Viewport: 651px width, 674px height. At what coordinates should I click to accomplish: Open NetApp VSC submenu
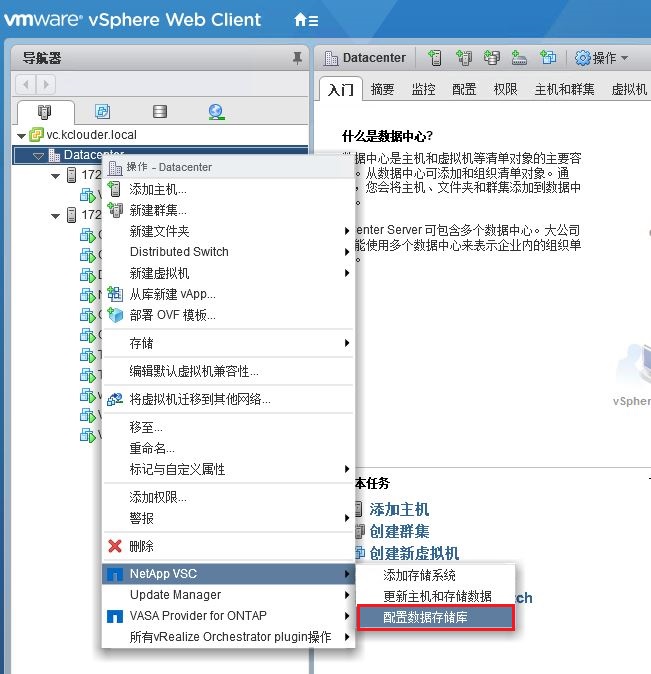(x=229, y=574)
